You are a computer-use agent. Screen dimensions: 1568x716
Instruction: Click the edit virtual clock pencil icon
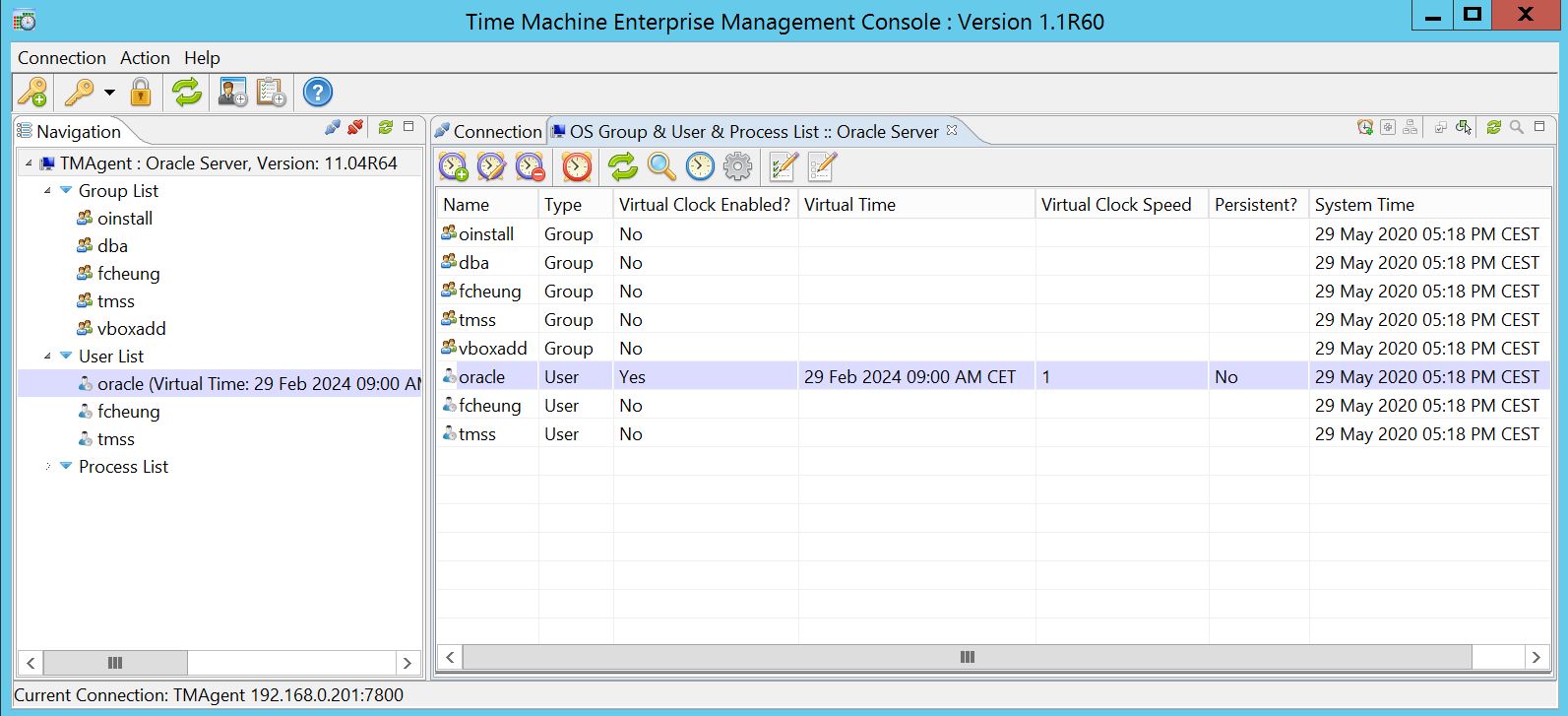(491, 167)
